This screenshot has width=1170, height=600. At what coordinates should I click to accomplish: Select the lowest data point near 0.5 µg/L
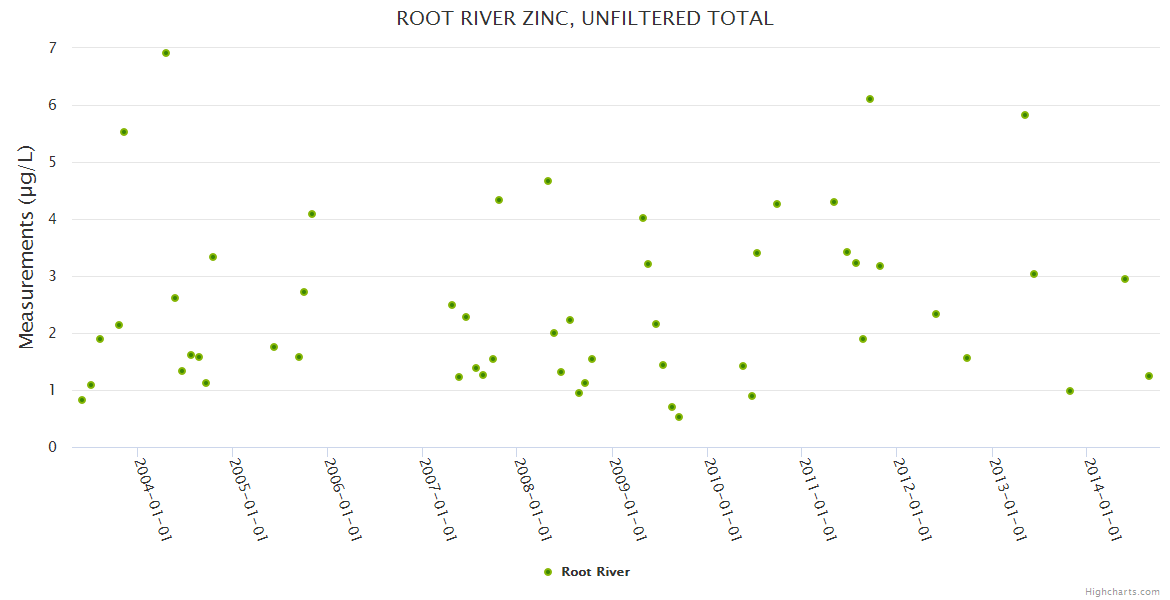point(679,417)
